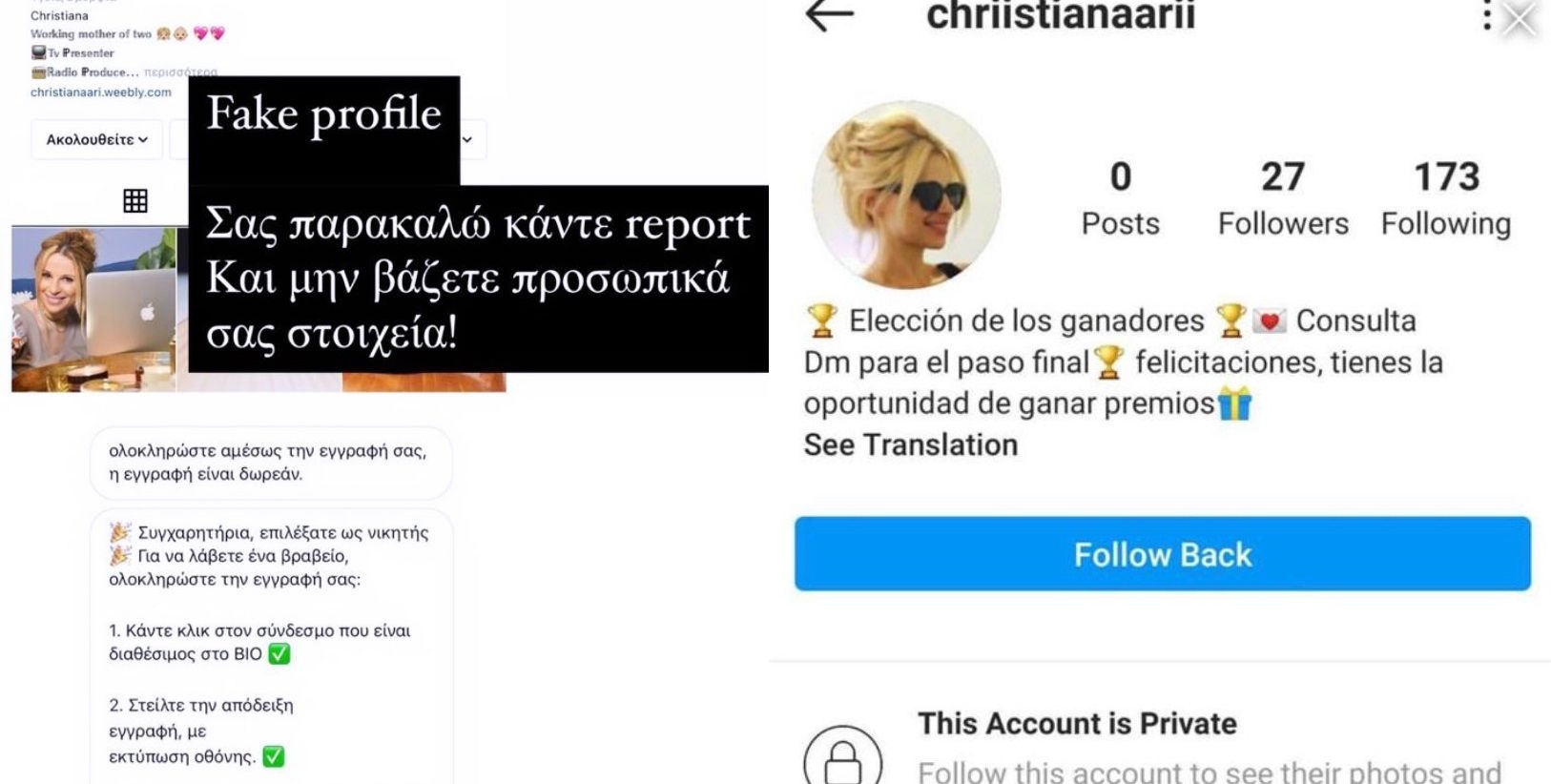1551x784 pixels.
Task: Tap the ολοκληρώστε αμέσως message bubble
Action: 271,463
